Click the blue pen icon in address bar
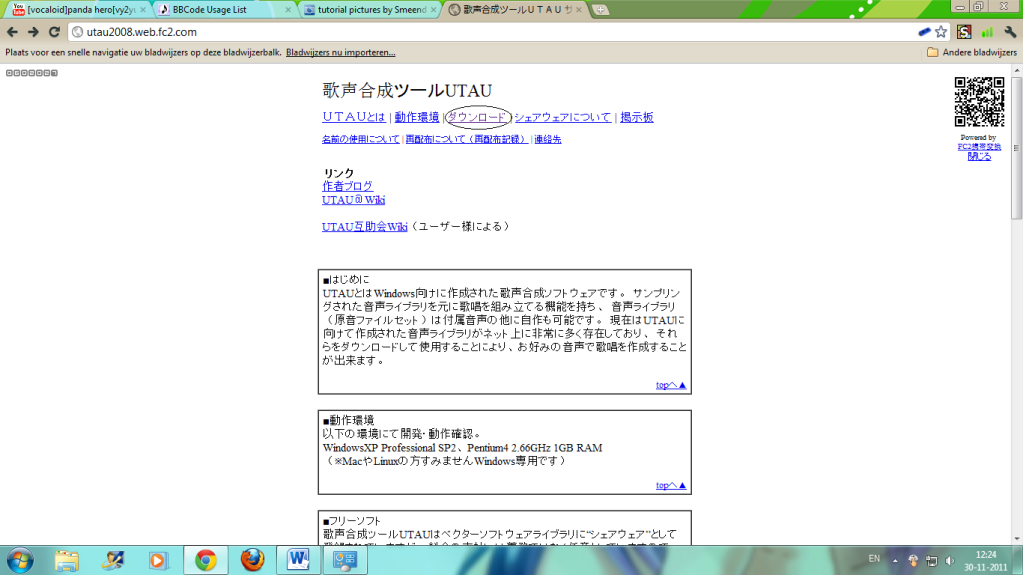Screen dimensions: 1023x575 pos(924,32)
